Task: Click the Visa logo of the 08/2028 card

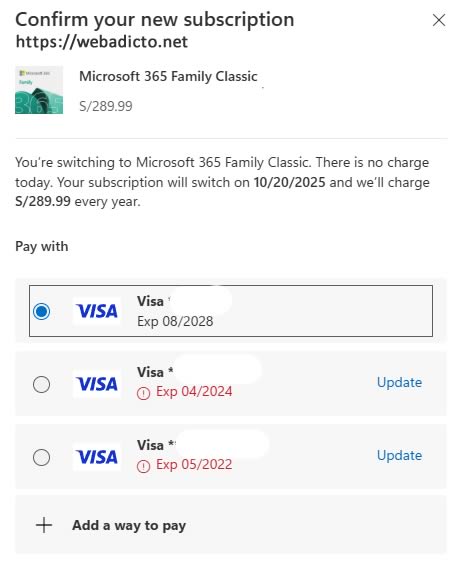Action: pyautogui.click(x=97, y=311)
